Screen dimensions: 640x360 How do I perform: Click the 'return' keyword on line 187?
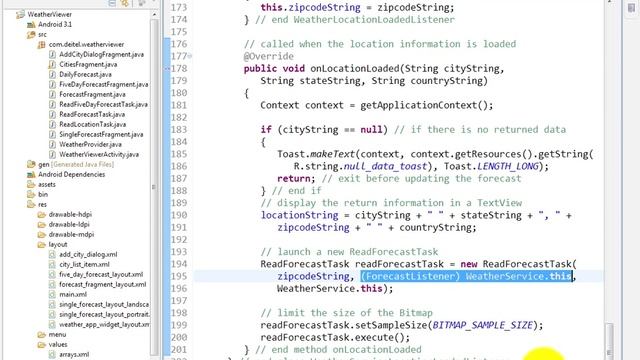293,179
